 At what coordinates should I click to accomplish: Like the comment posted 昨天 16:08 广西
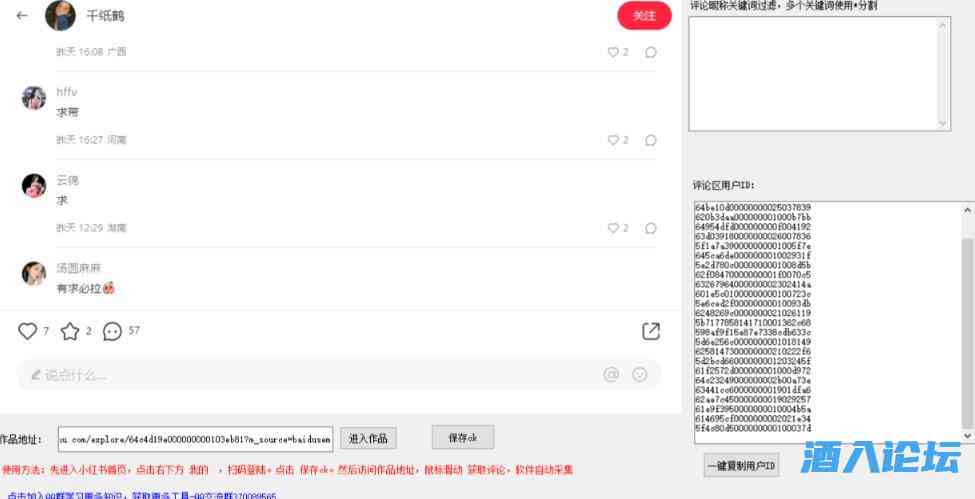[x=613, y=52]
